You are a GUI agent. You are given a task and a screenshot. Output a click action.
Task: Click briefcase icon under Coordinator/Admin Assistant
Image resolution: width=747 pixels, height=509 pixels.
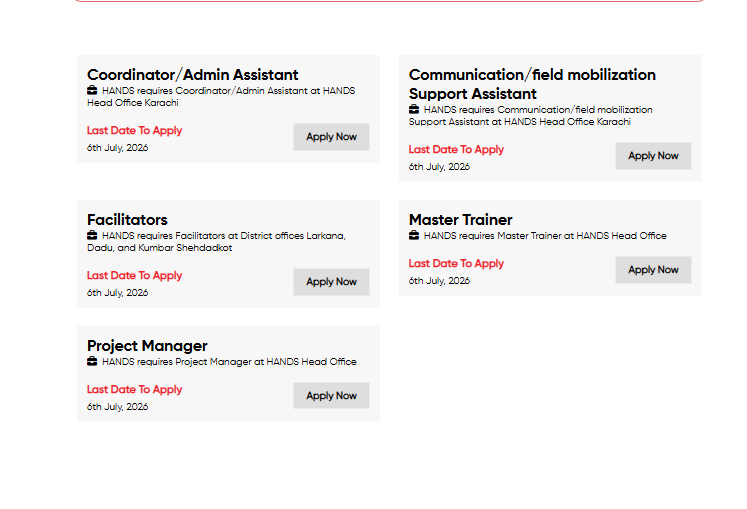[92, 90]
